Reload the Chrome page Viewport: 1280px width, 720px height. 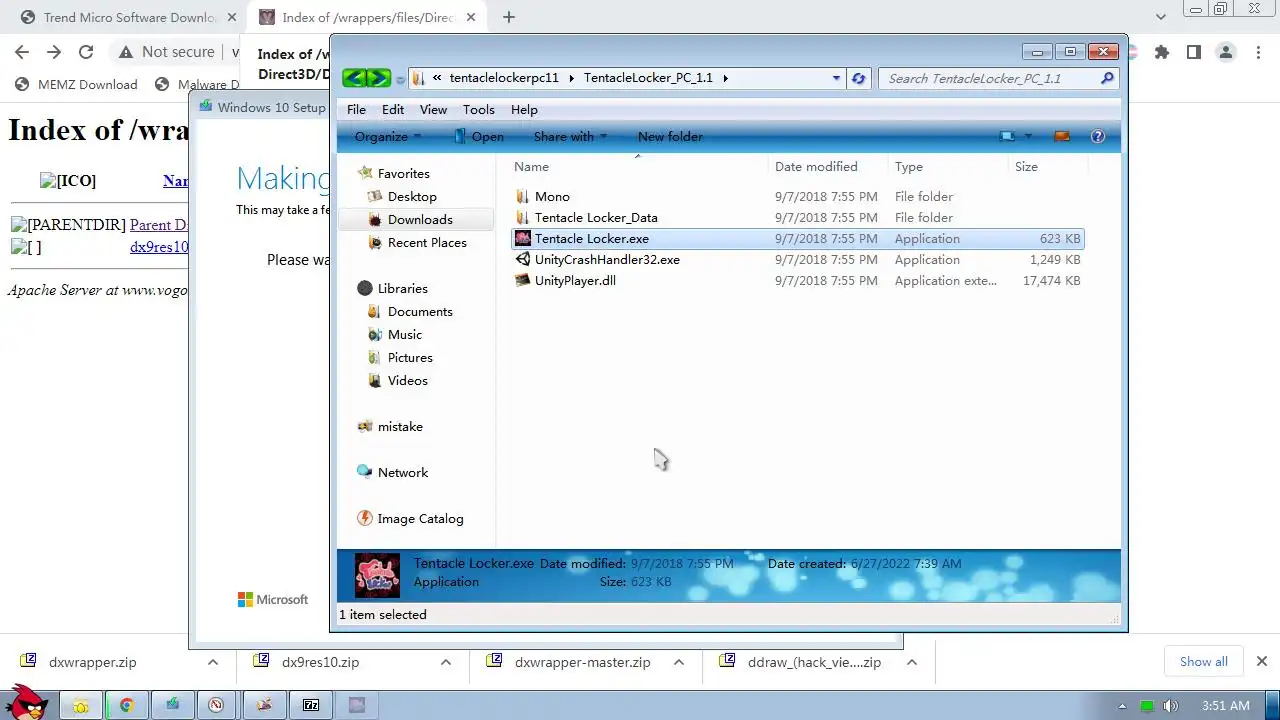pos(86,52)
